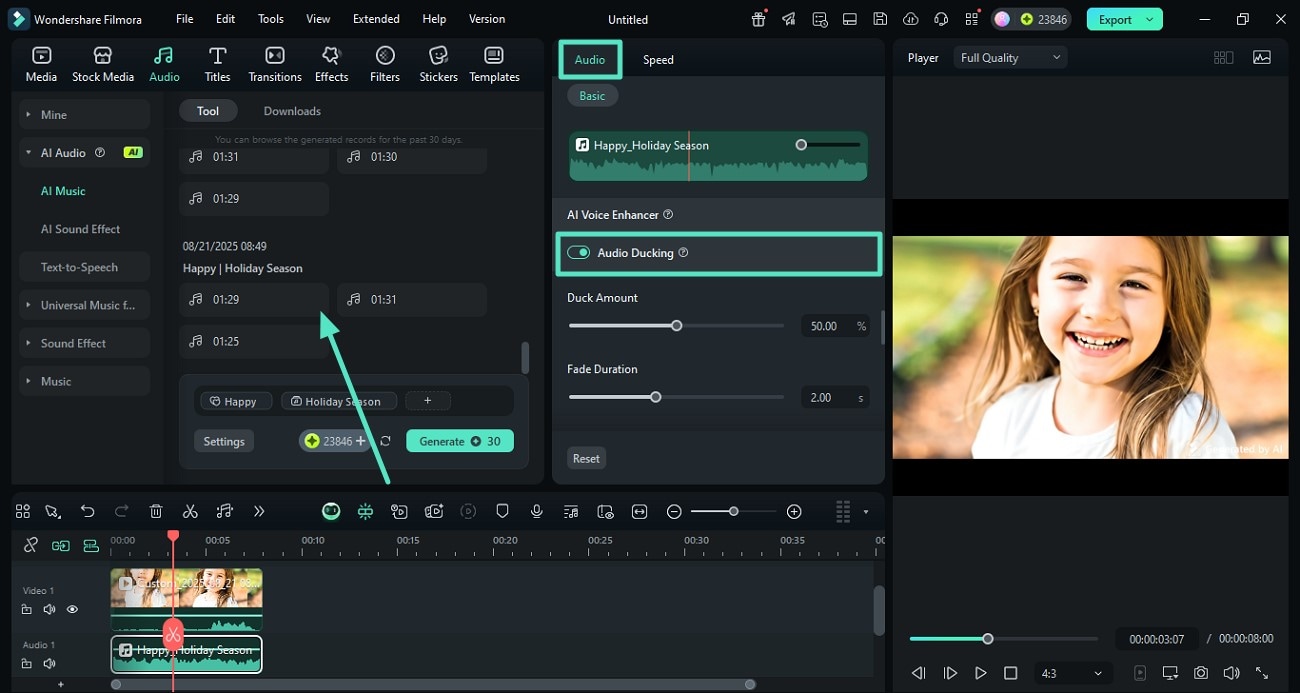Open the timeline track layout dropdown
1300x693 pixels.
865,511
